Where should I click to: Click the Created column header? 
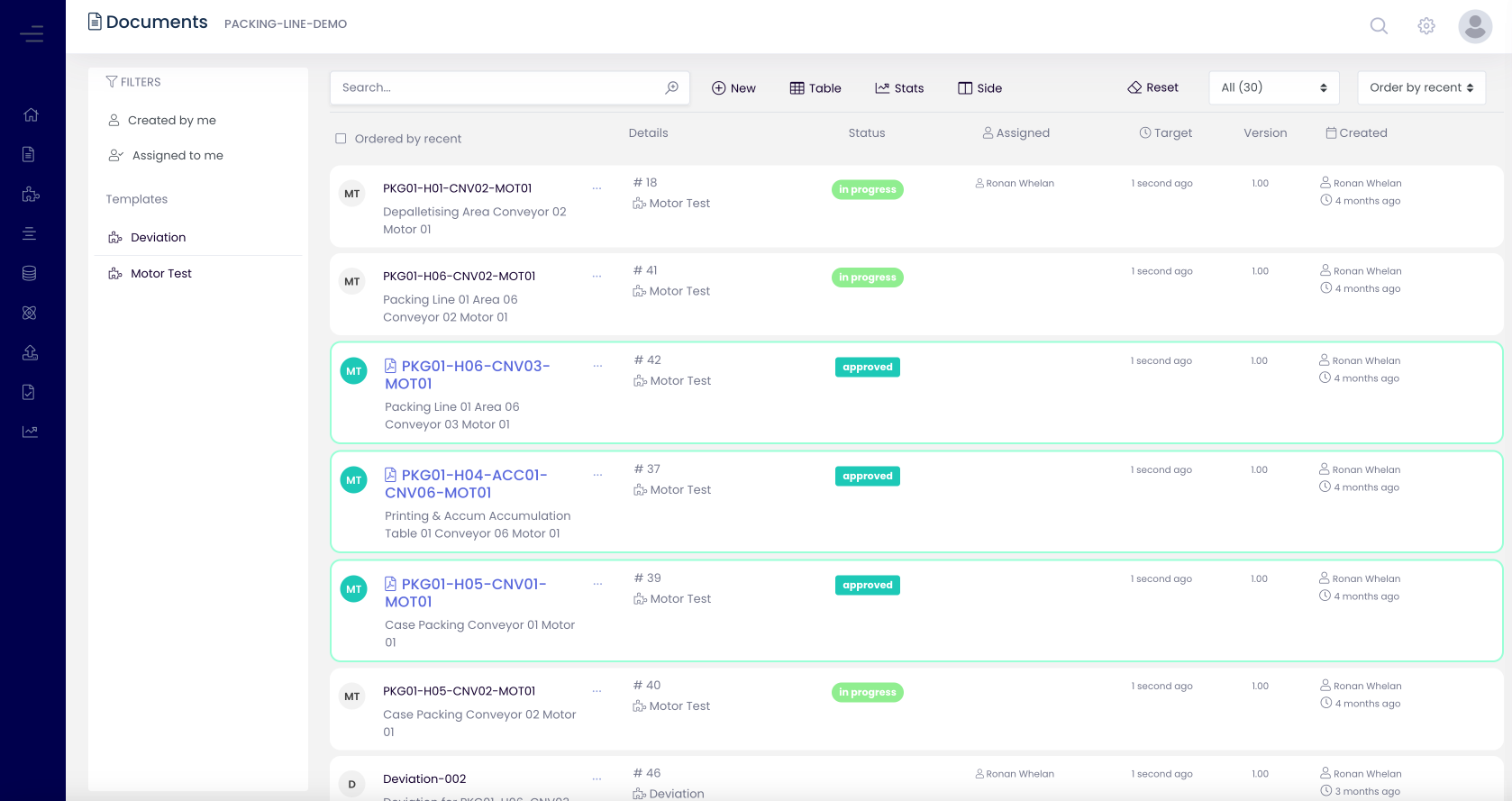coord(1356,132)
